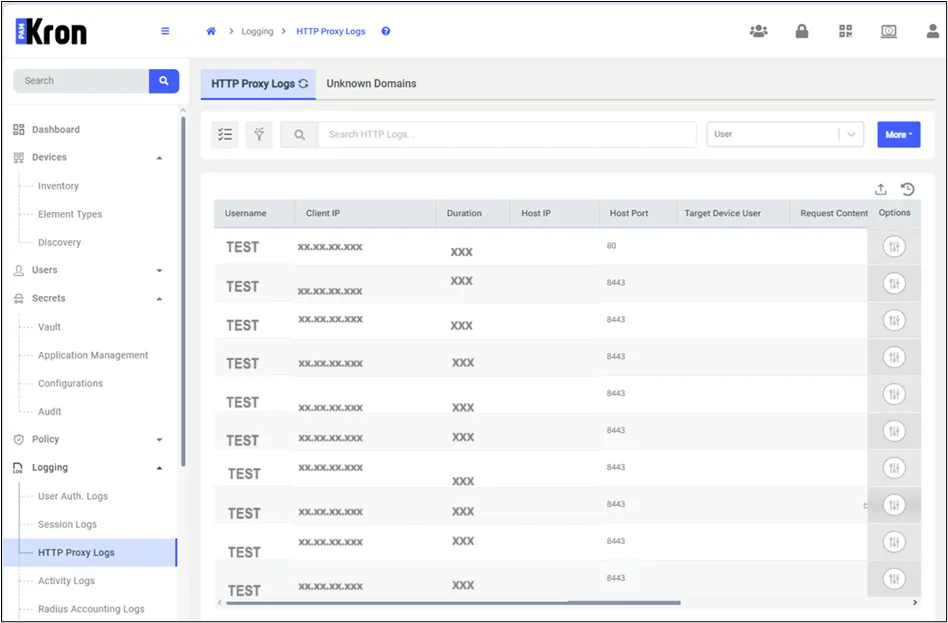Open the filter funnel icon in toolbar
Viewport: 948px width, 623px height.
click(x=259, y=134)
